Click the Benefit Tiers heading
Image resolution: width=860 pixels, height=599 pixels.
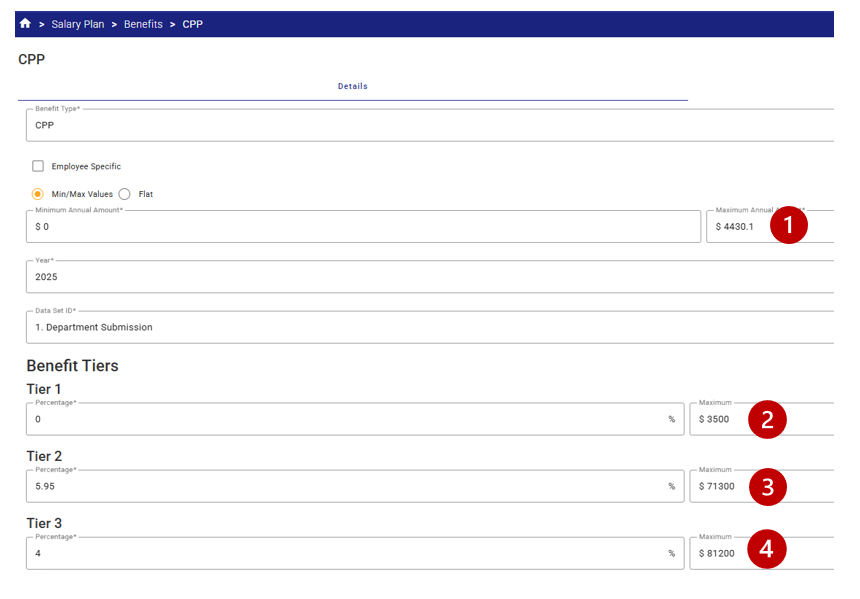[72, 365]
